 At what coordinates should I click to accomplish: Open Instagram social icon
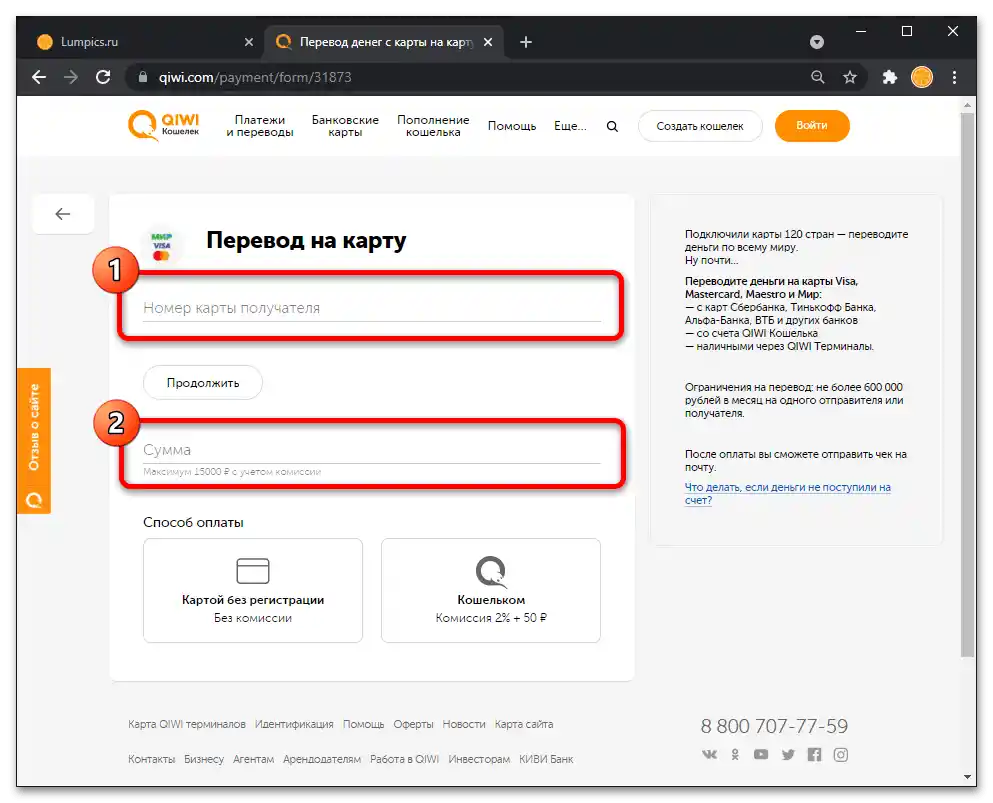pyautogui.click(x=840, y=754)
